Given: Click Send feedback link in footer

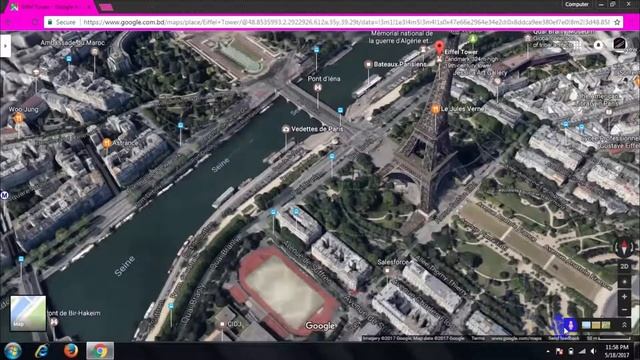Looking at the screenshot, I should [563, 338].
